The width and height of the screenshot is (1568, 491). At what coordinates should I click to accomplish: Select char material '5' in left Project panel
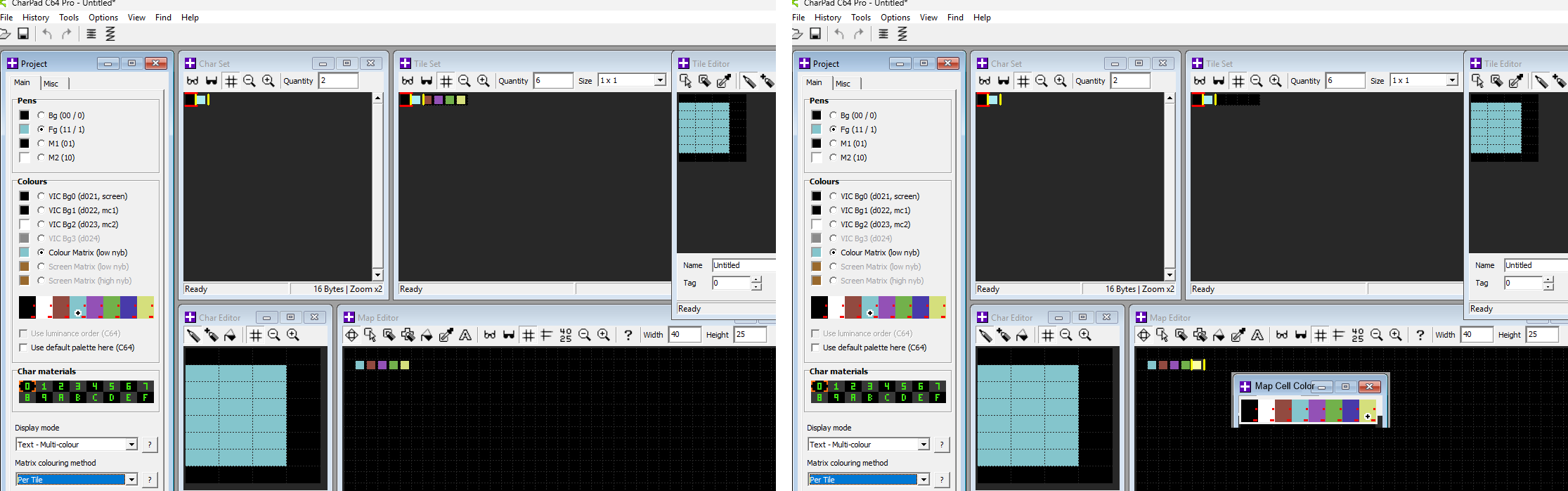(x=112, y=386)
